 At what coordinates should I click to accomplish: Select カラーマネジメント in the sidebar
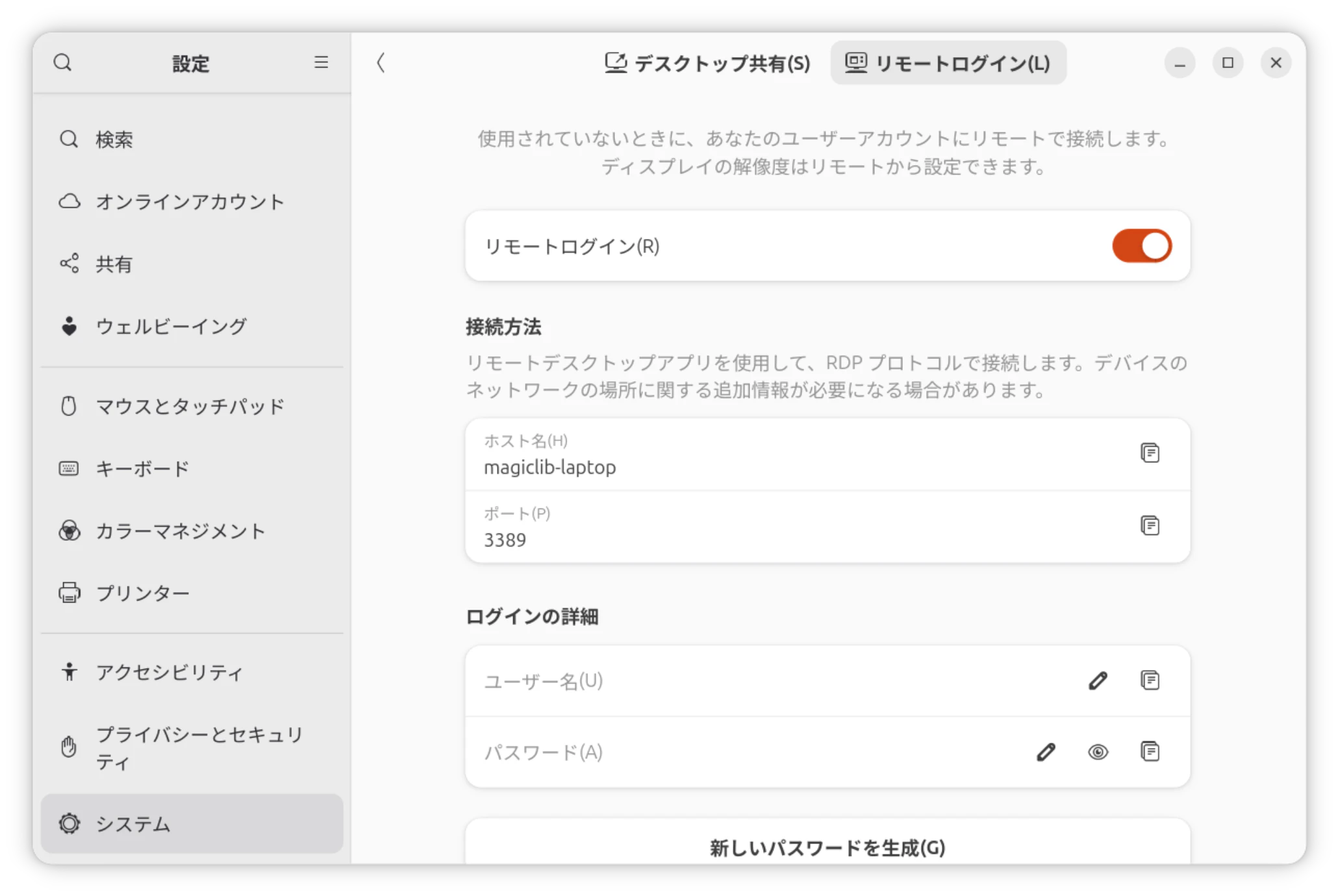point(192,531)
